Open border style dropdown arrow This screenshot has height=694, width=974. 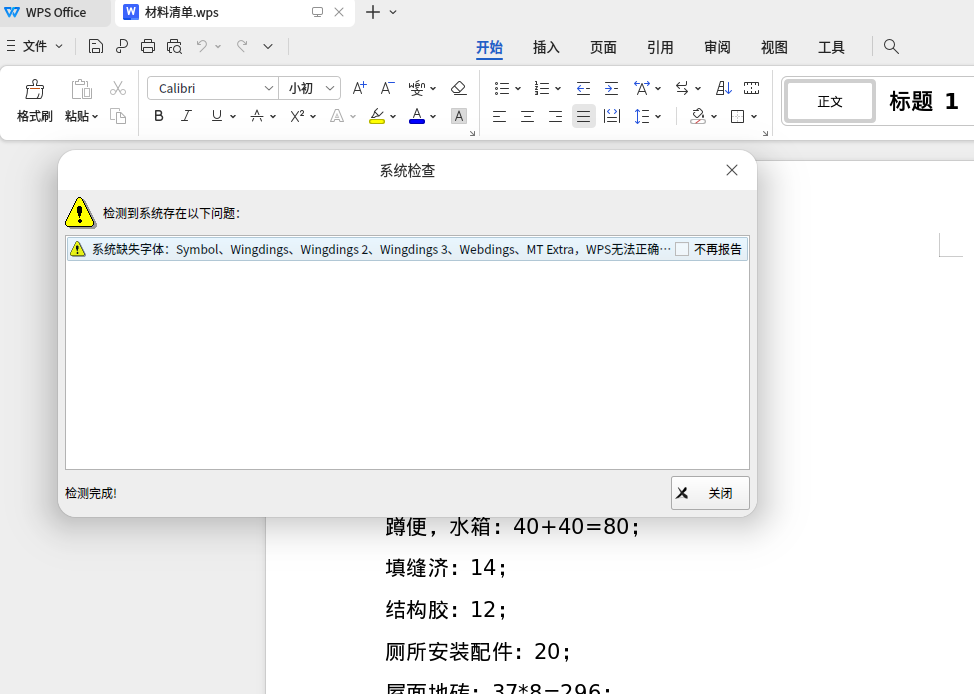[754, 116]
